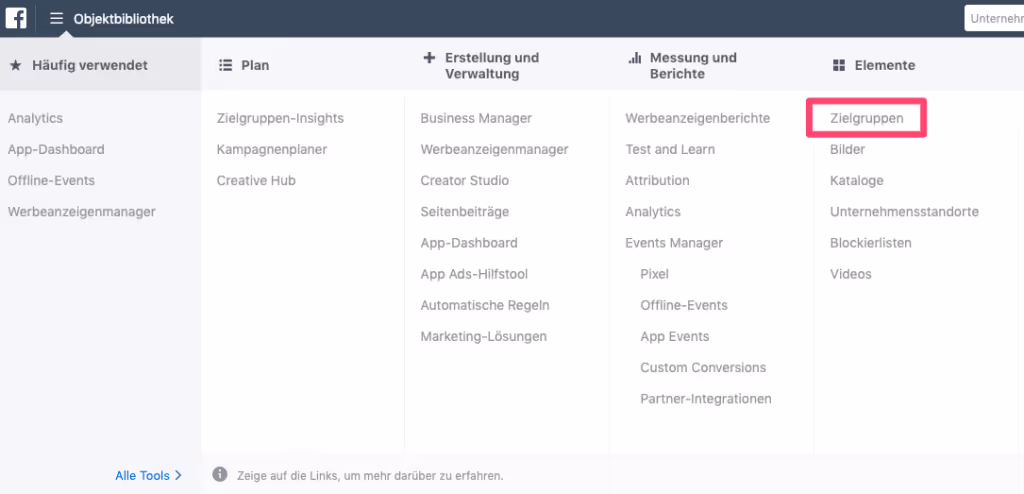Open Kampagnenplaner
The height and width of the screenshot is (494, 1024).
[272, 150]
